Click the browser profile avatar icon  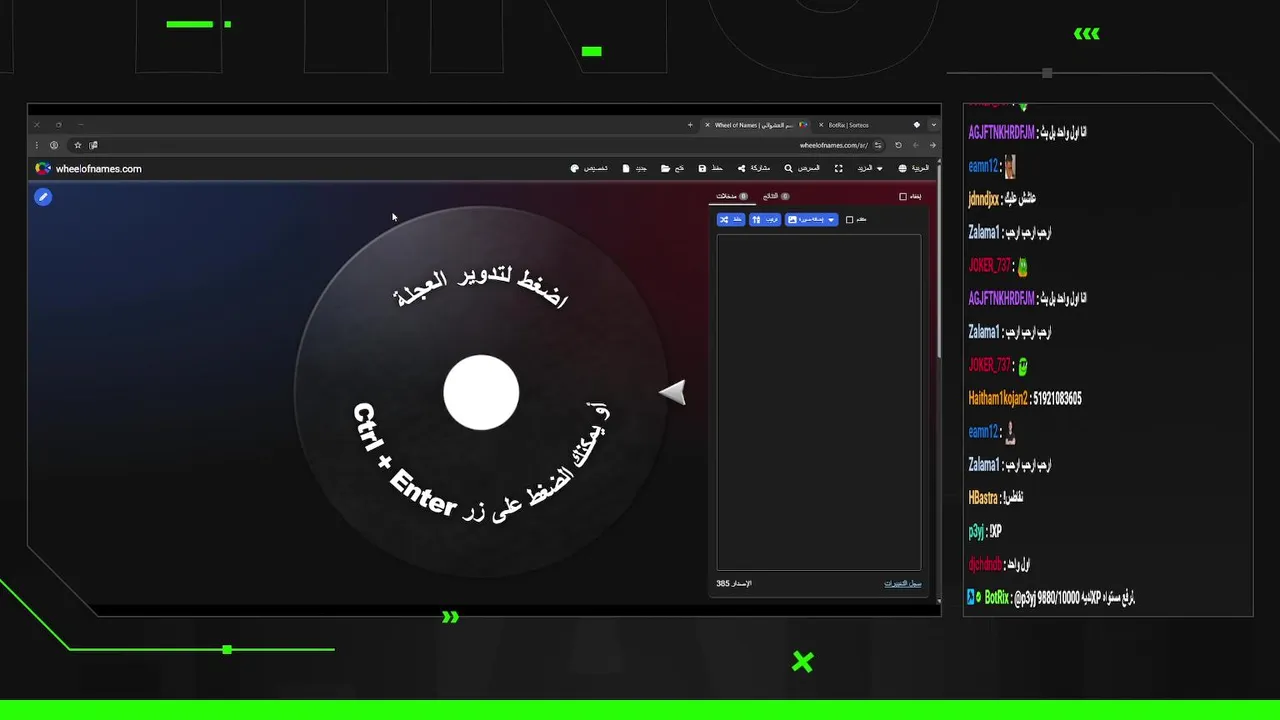(54, 145)
